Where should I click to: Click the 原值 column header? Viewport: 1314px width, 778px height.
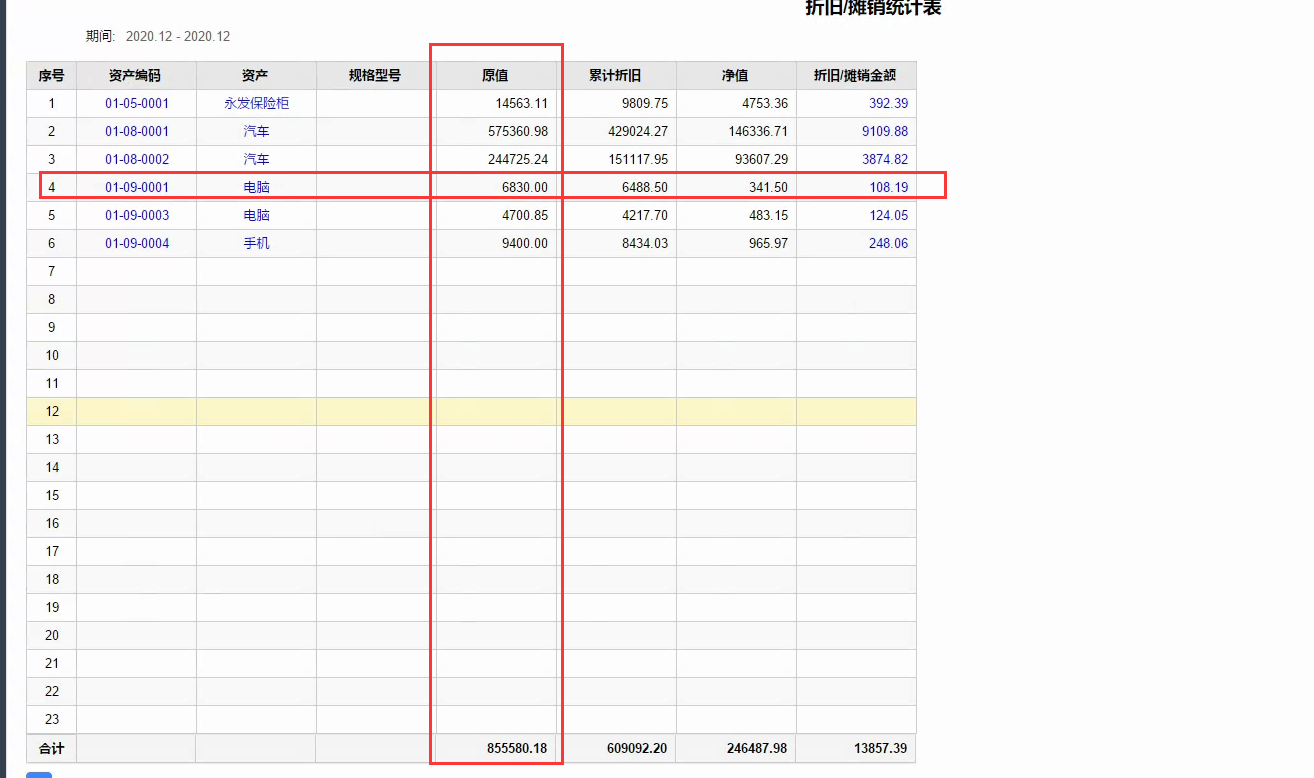[496, 76]
